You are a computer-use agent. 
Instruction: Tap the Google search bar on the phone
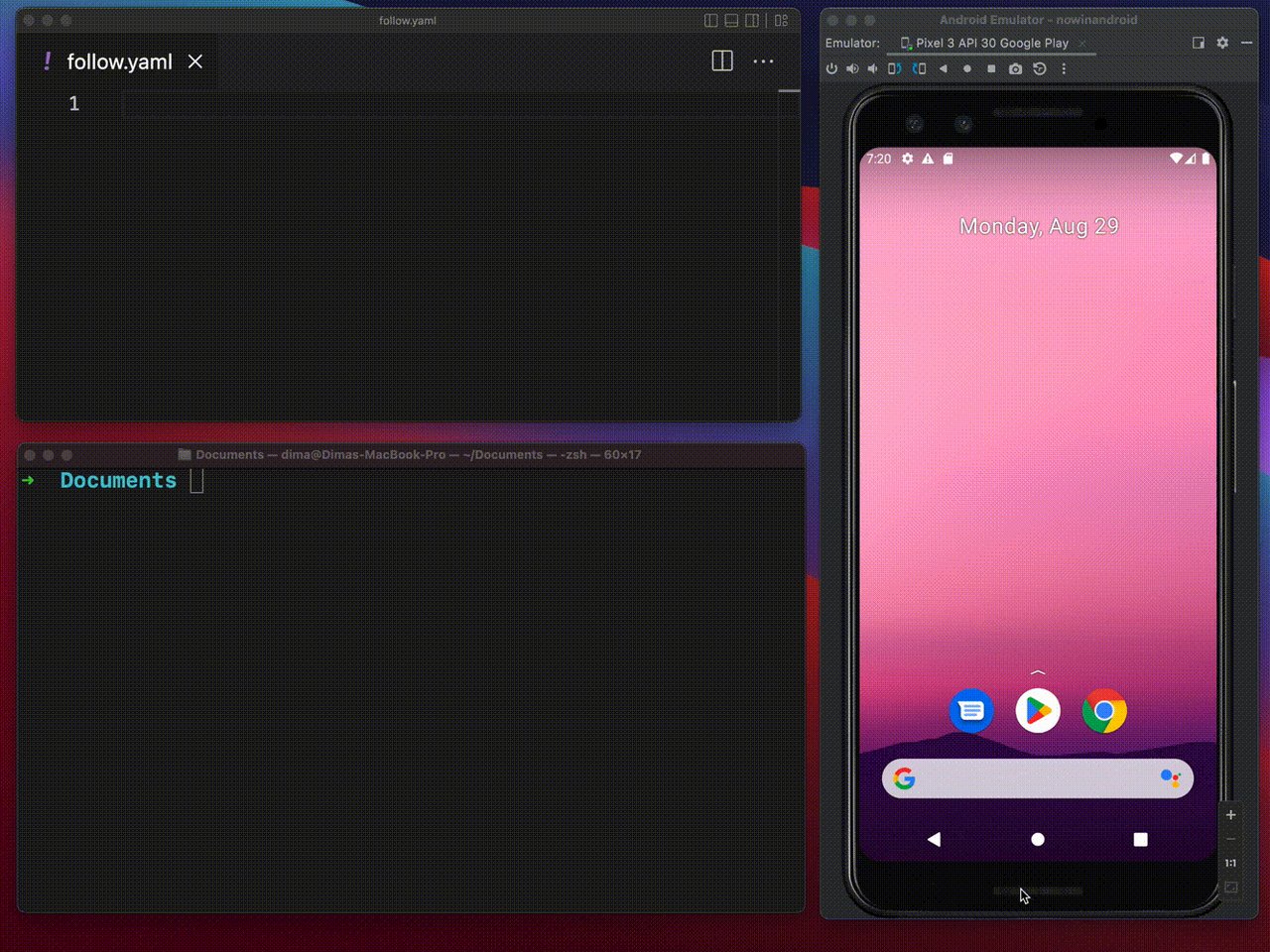(x=1037, y=778)
